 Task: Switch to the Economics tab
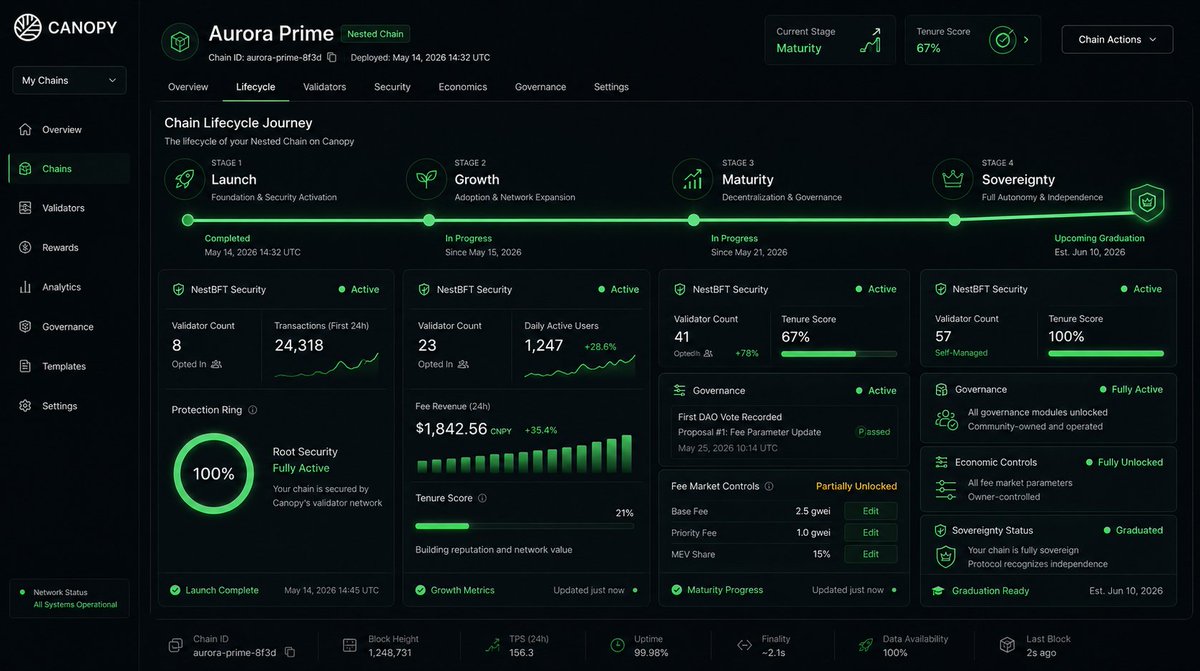463,87
